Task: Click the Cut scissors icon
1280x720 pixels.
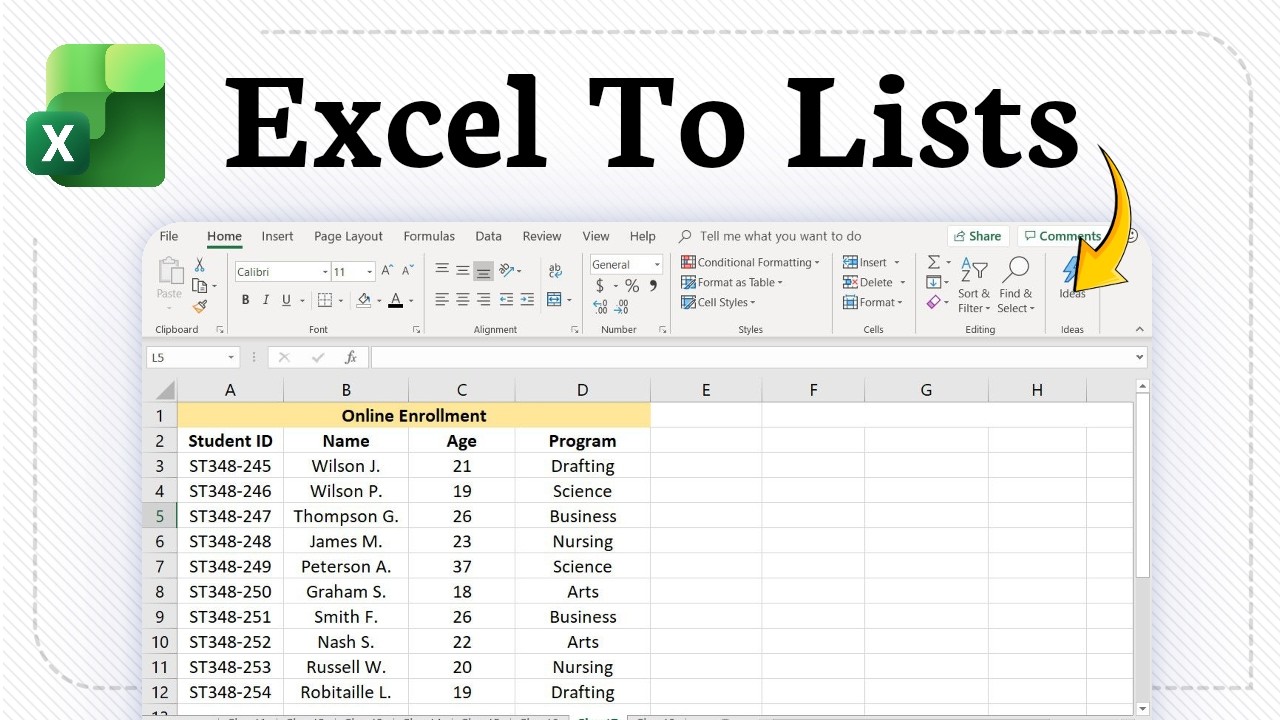Action: coord(200,265)
